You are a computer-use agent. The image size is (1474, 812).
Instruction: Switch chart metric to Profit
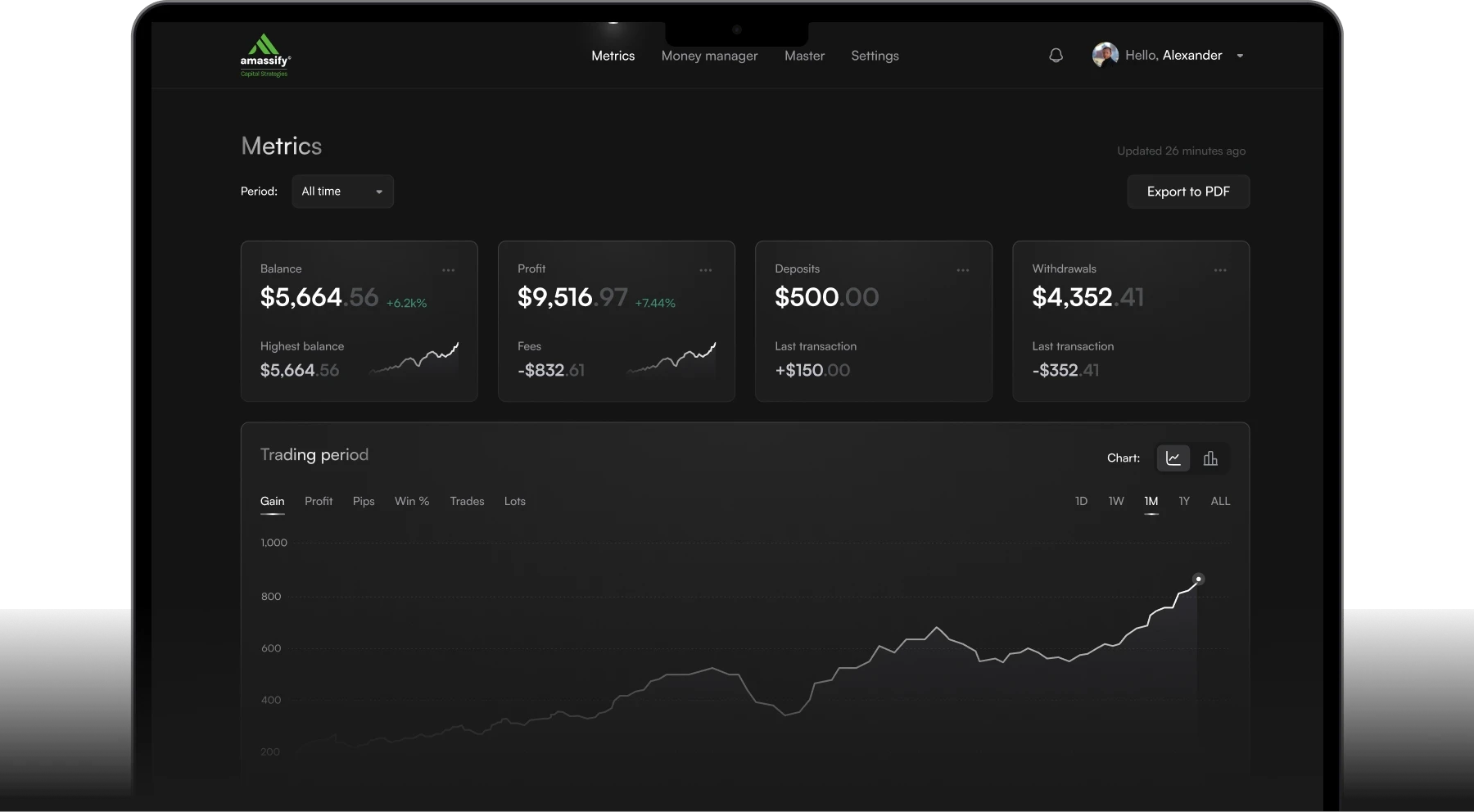point(319,501)
